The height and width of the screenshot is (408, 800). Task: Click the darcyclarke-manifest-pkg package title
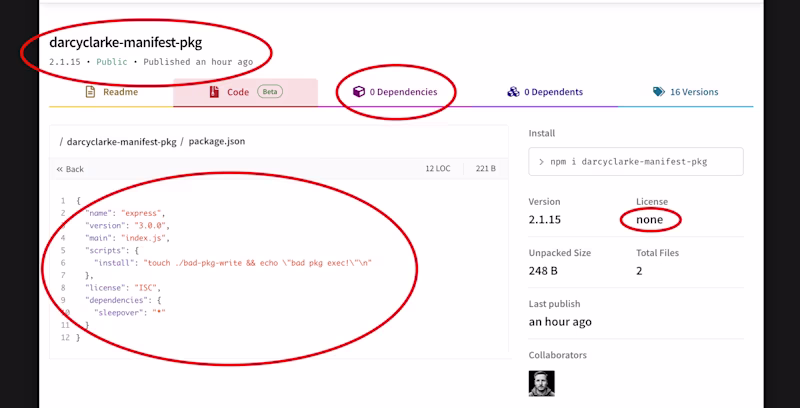(126, 43)
